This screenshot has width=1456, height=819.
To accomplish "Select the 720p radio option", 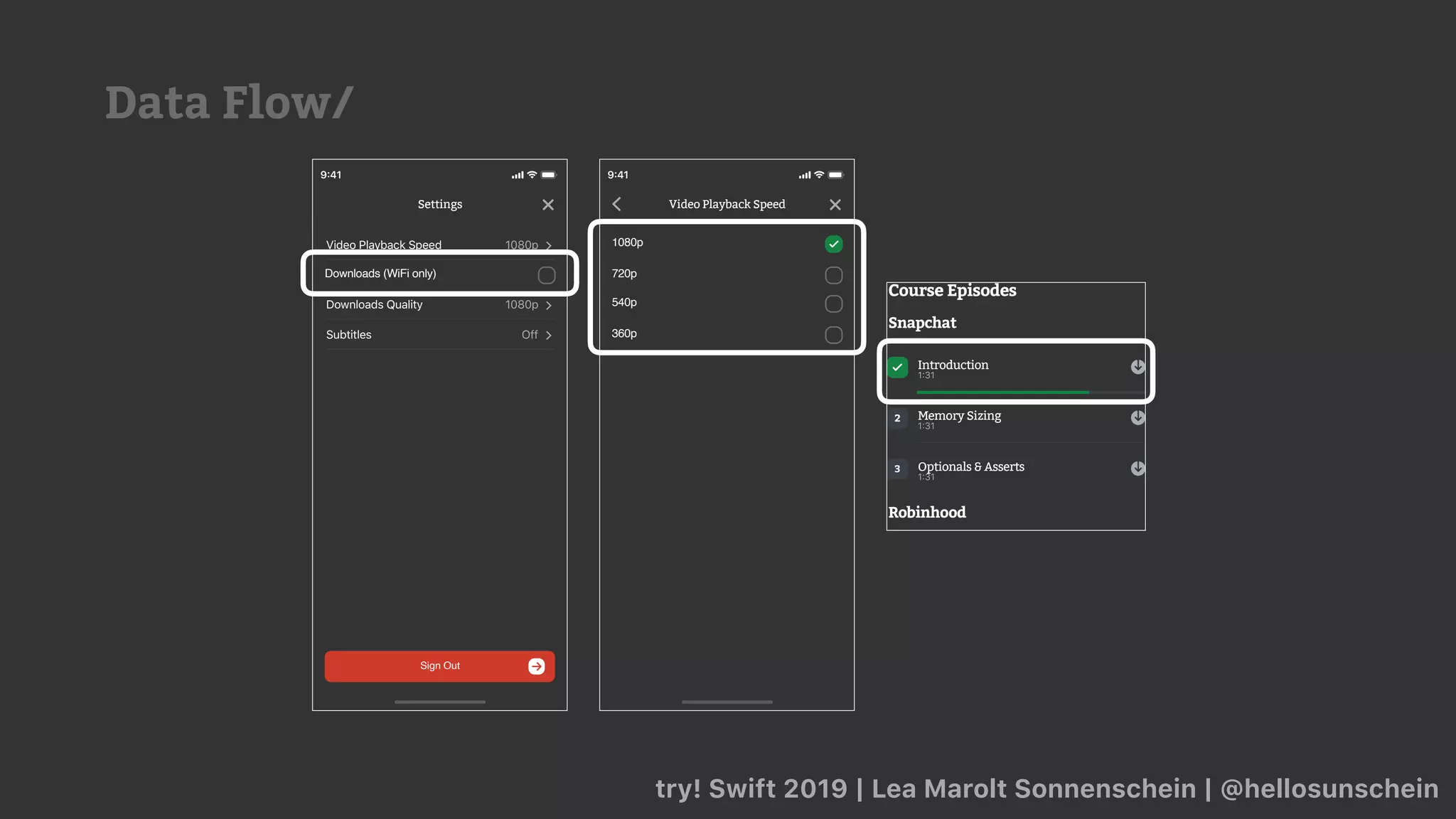I will pos(833,275).
